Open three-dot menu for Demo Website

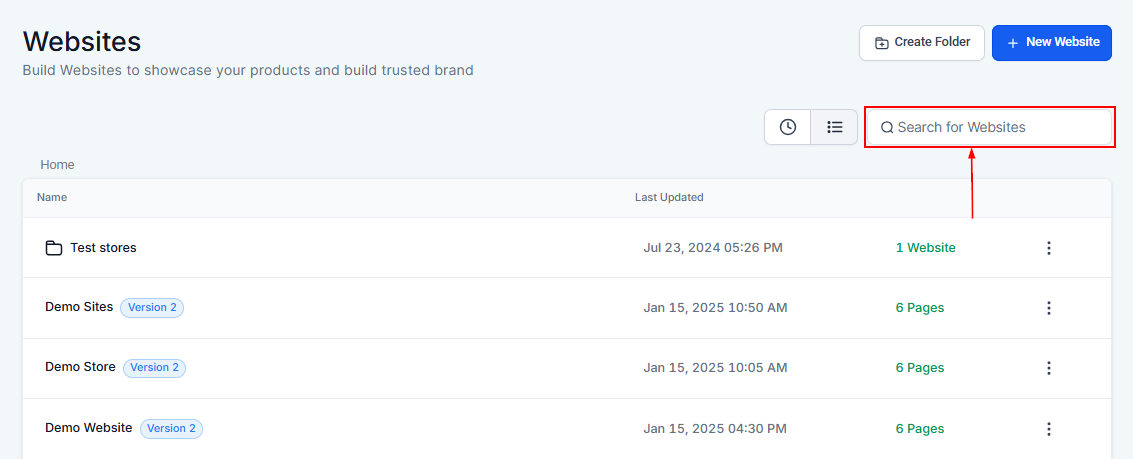pos(1048,429)
